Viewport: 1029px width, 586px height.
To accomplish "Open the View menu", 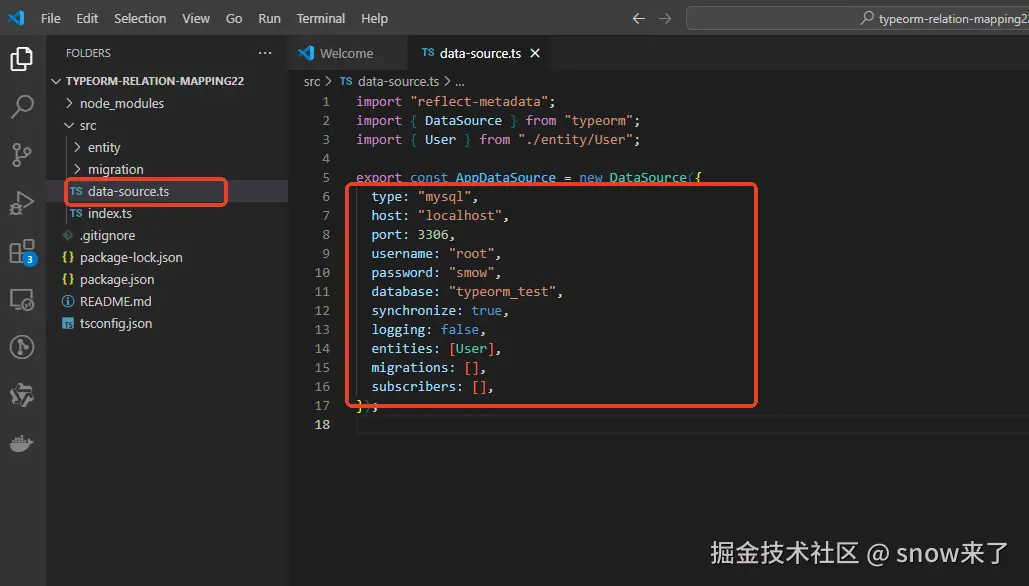I will [196, 18].
